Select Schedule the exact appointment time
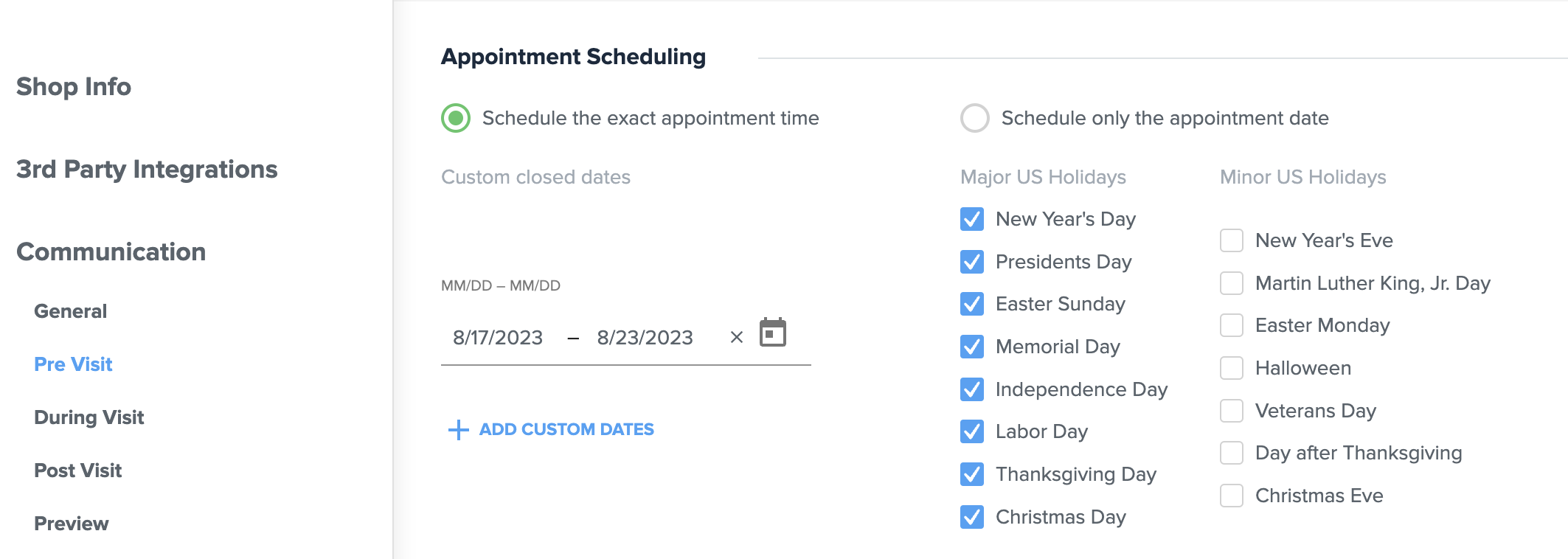Viewport: 1568px width, 559px height. [x=456, y=118]
